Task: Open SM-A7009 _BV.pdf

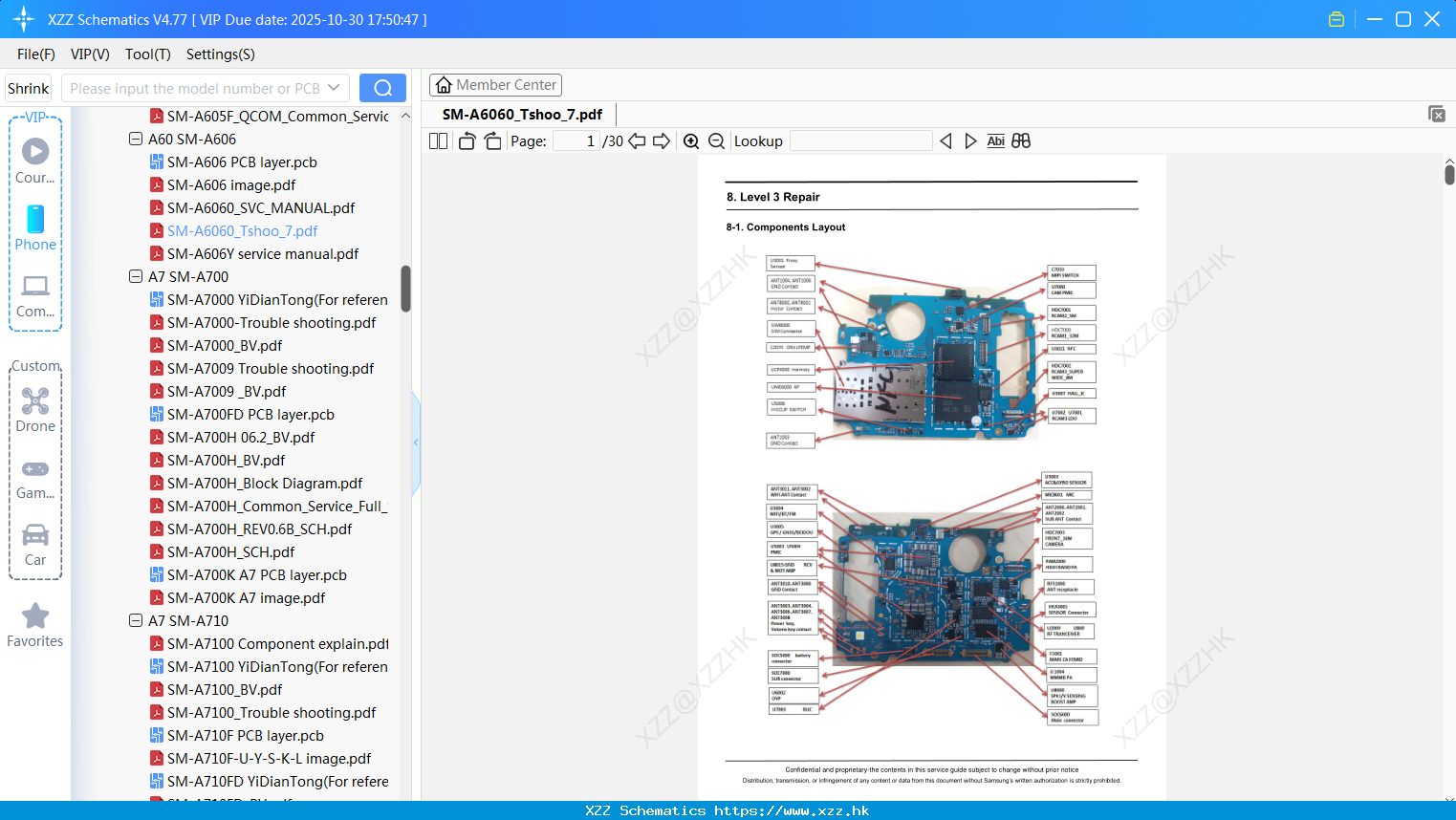Action: [x=227, y=392]
